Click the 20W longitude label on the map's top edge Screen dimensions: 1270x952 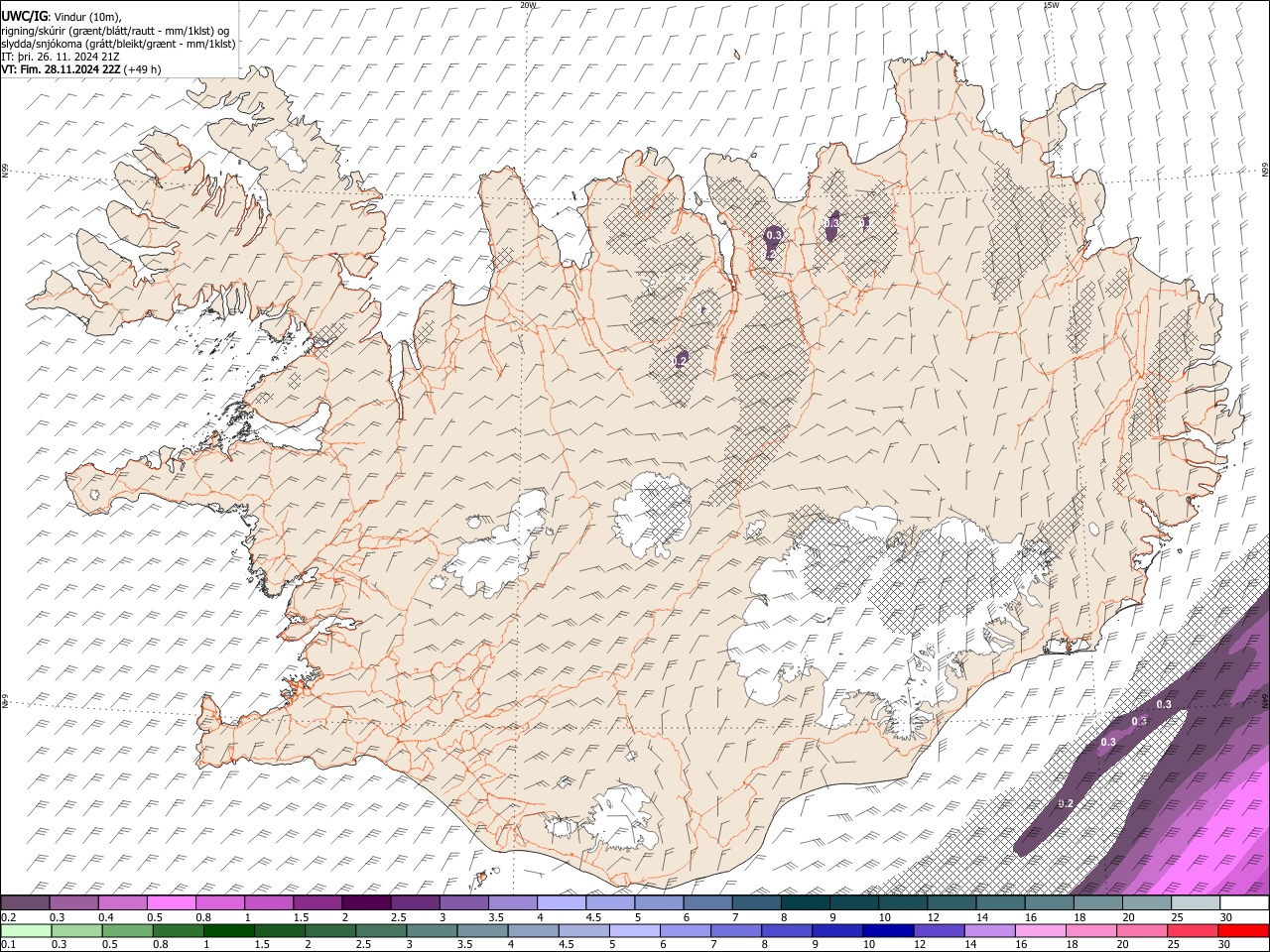[528, 5]
